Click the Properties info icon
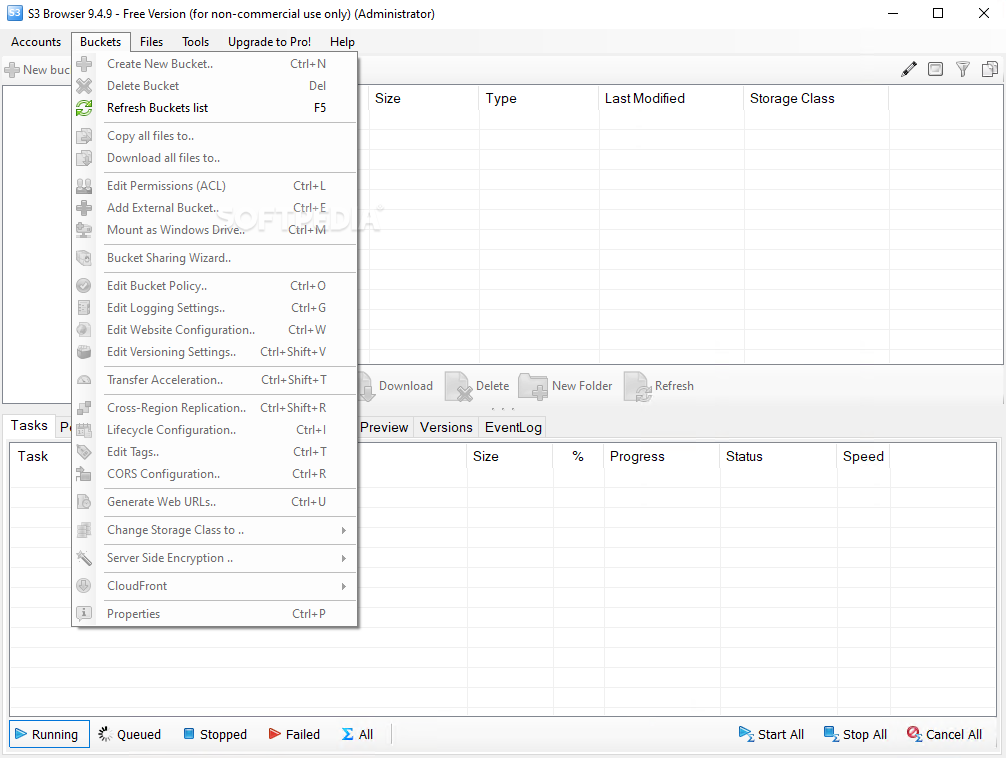 pyautogui.click(x=84, y=614)
